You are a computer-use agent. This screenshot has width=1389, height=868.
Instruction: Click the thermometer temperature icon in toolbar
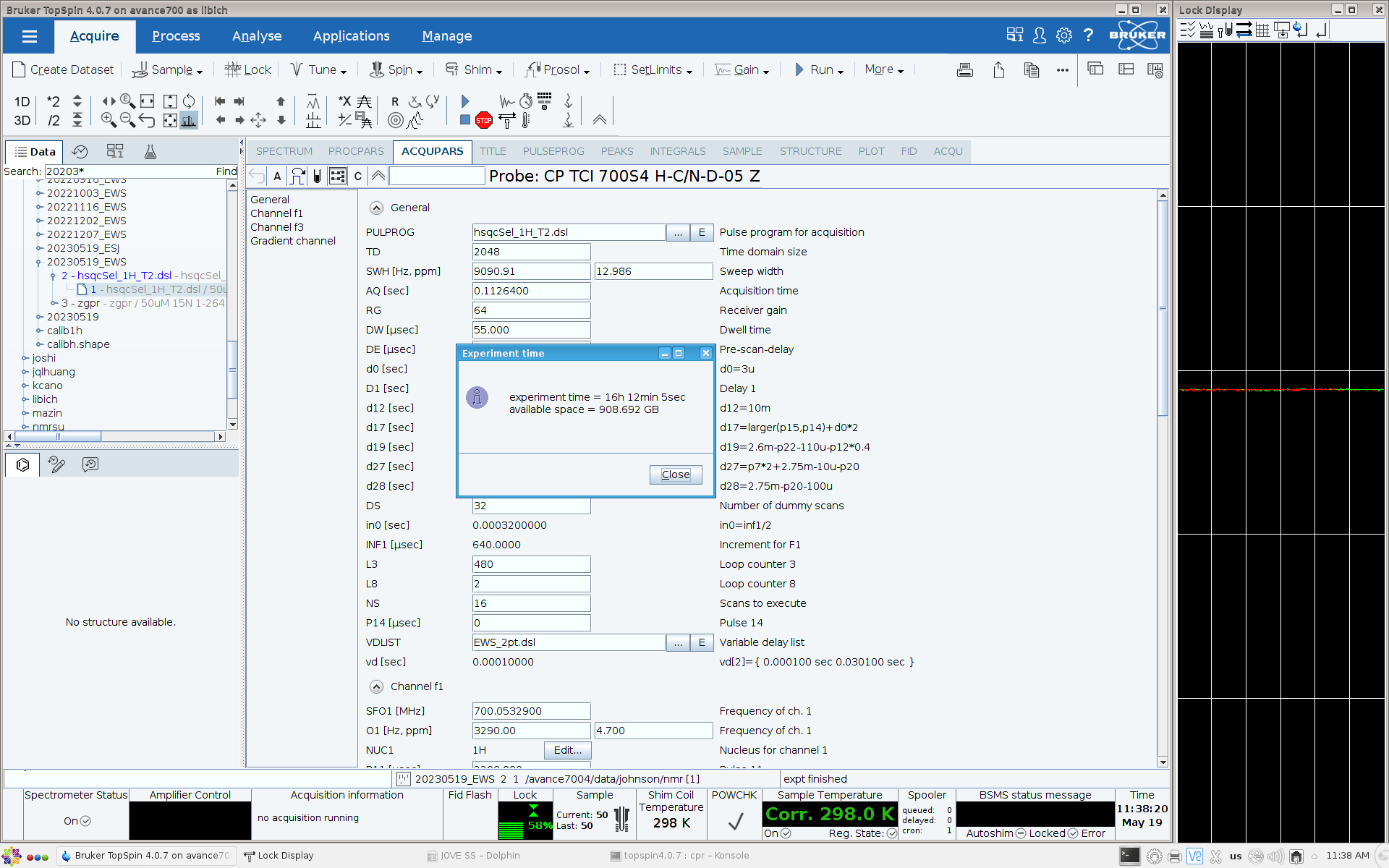[x=526, y=121]
